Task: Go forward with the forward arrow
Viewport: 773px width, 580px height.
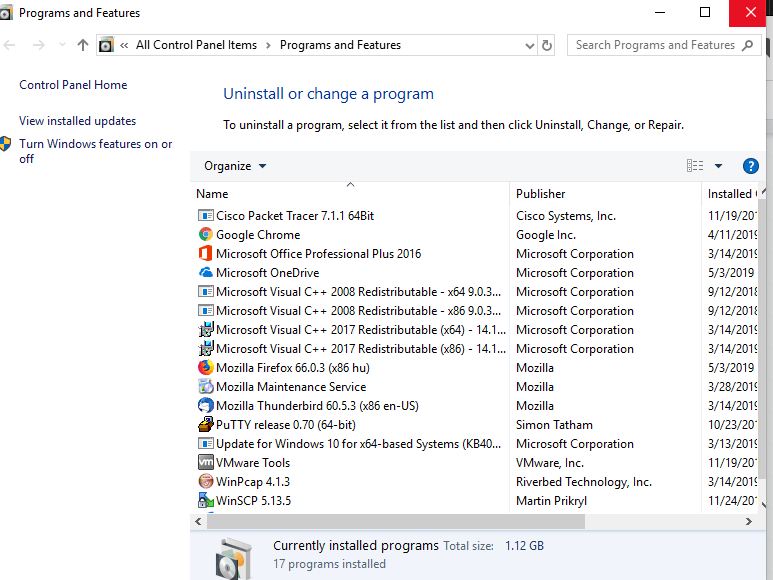Action: coord(38,45)
